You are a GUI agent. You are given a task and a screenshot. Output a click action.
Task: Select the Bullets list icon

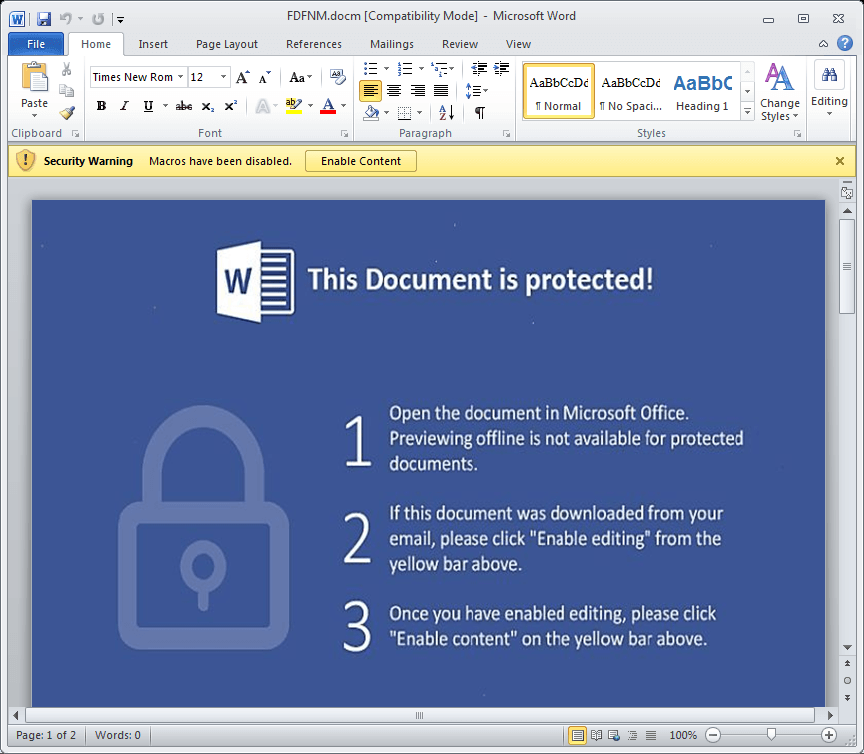pos(371,69)
